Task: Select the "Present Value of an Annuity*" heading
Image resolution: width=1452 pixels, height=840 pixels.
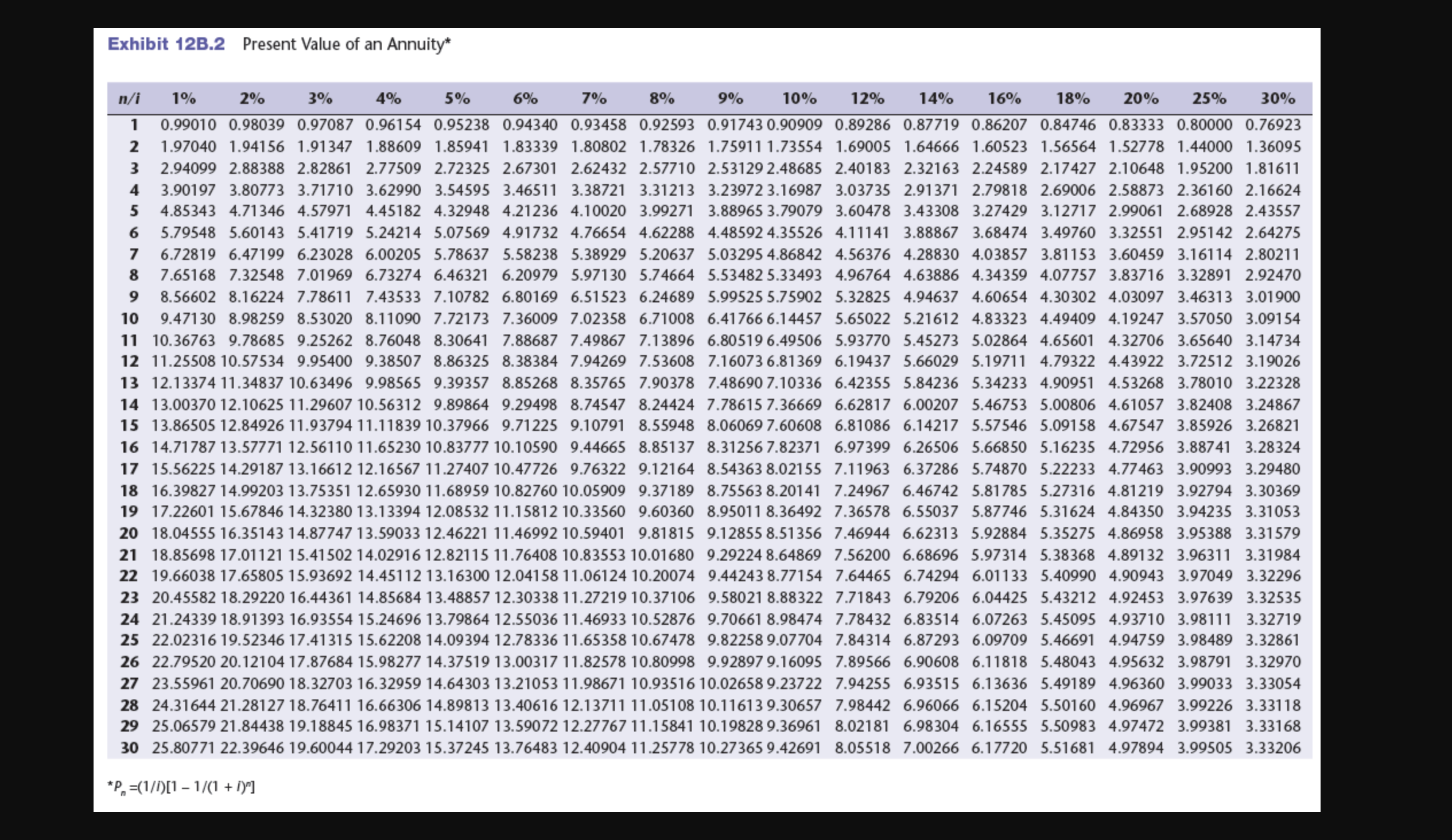Action: [x=345, y=45]
